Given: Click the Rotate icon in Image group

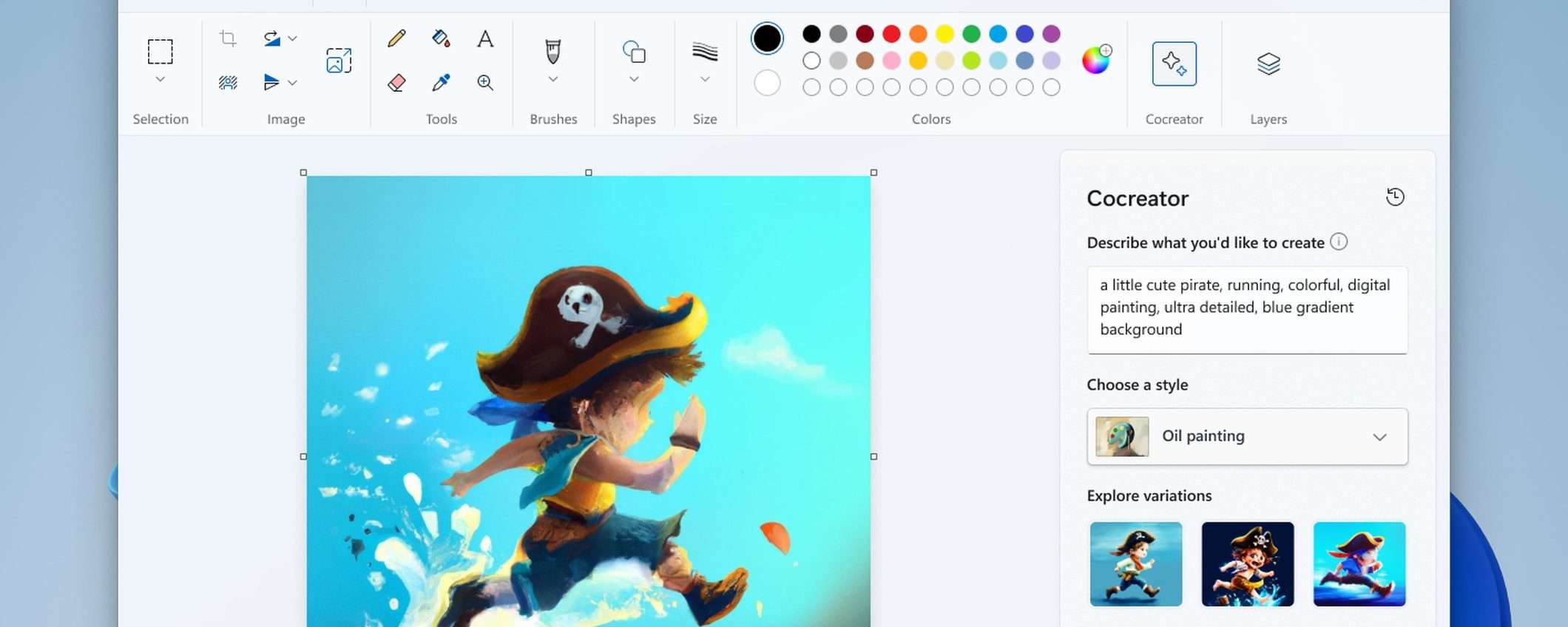Looking at the screenshot, I should pyautogui.click(x=271, y=38).
